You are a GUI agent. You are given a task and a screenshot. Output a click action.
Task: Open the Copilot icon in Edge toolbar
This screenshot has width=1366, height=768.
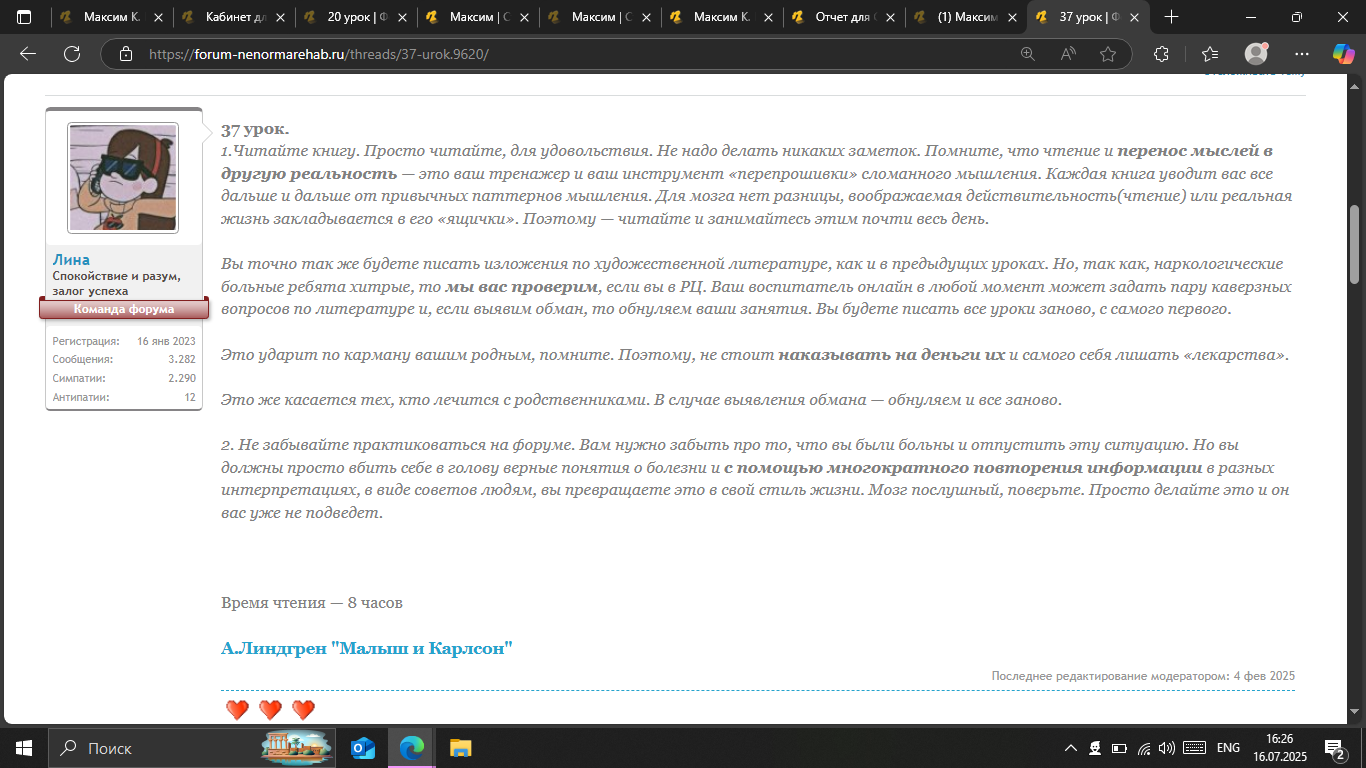(1343, 54)
